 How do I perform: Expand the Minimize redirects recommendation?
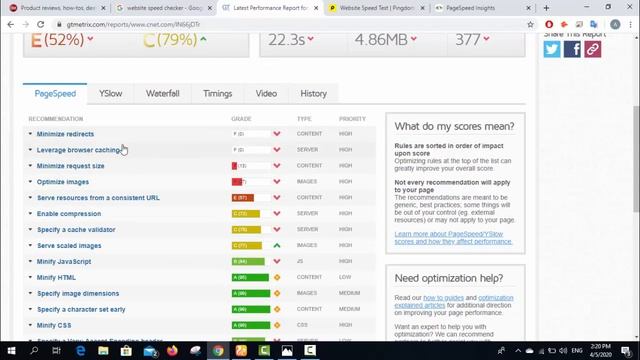click(30, 134)
